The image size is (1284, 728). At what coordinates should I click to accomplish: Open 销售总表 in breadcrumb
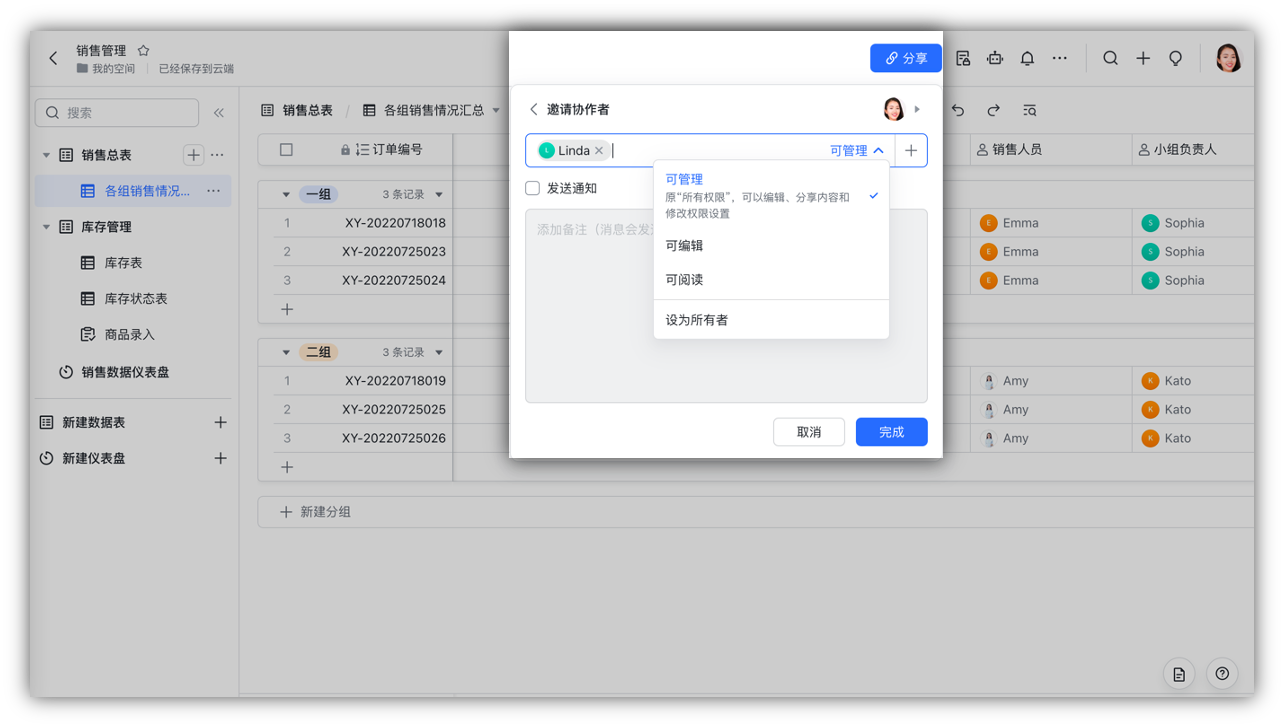pos(297,110)
